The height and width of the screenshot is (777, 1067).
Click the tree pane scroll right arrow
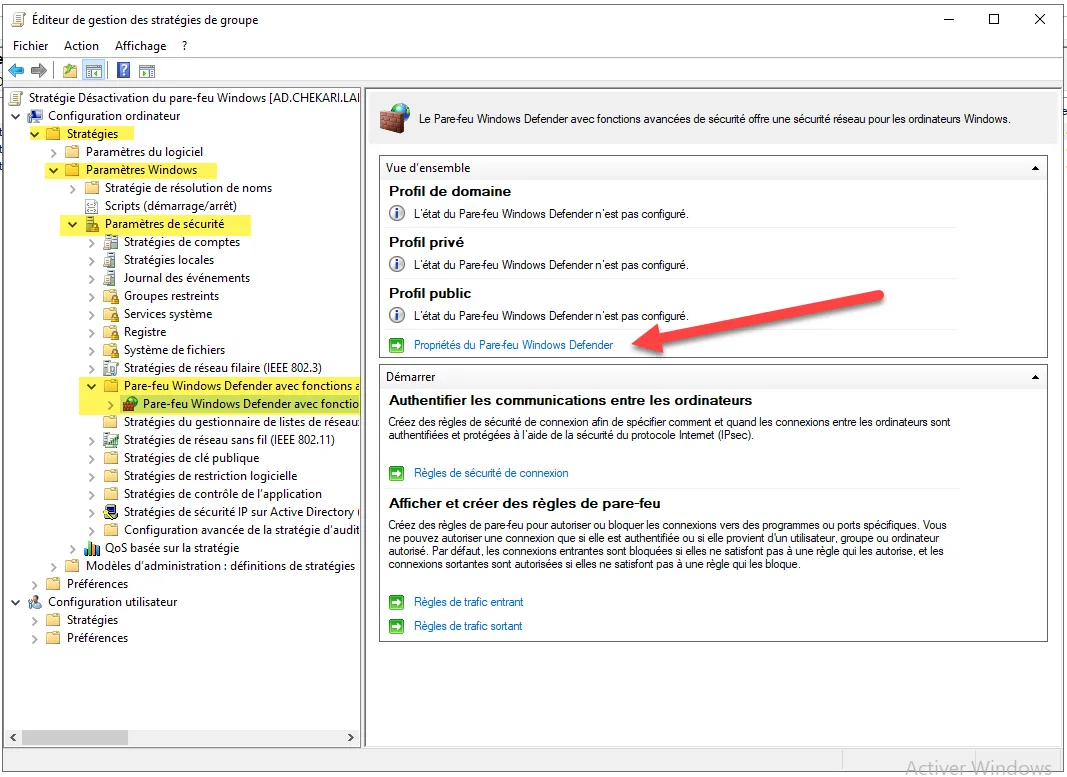[350, 737]
